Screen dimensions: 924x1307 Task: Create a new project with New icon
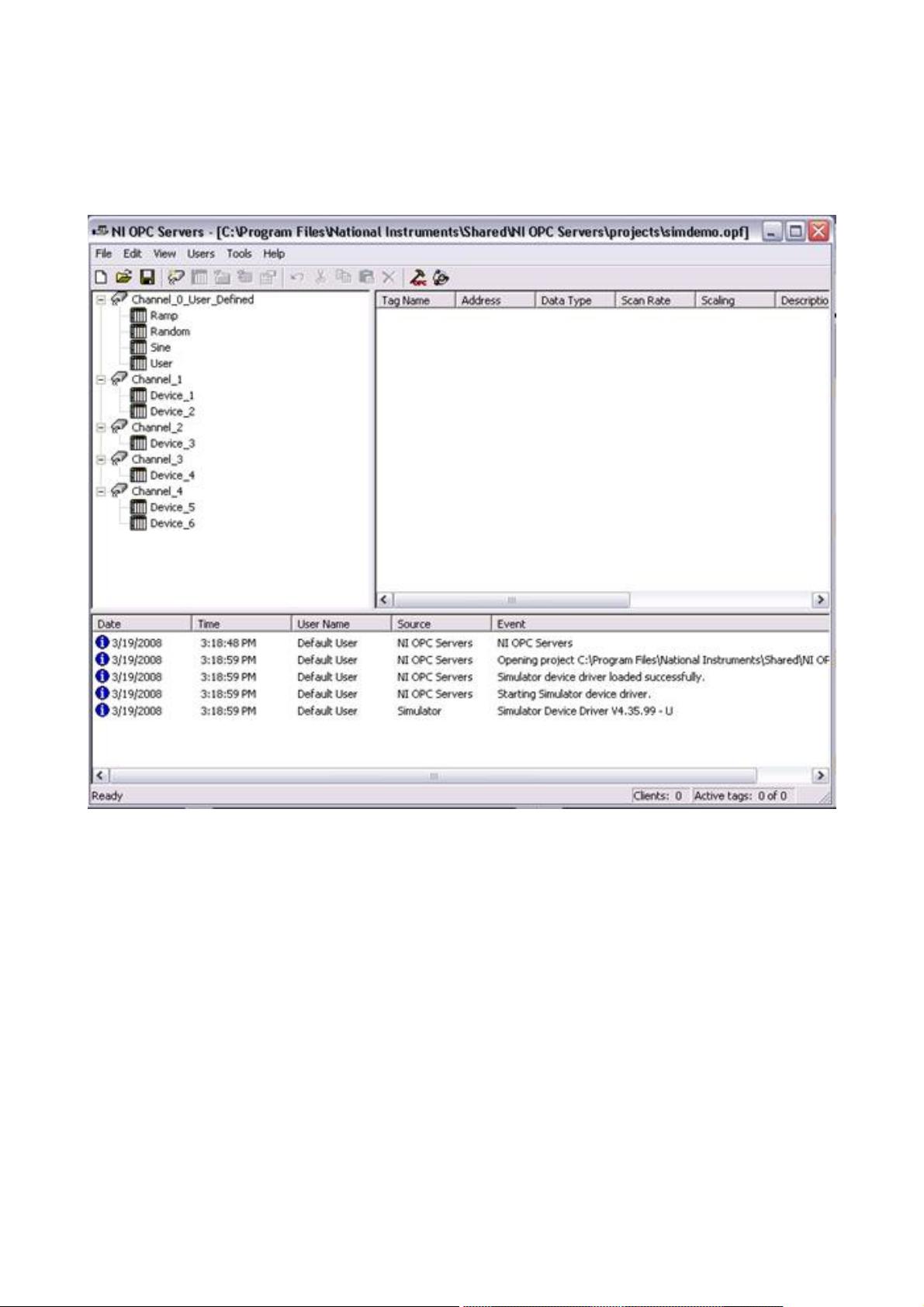101,277
